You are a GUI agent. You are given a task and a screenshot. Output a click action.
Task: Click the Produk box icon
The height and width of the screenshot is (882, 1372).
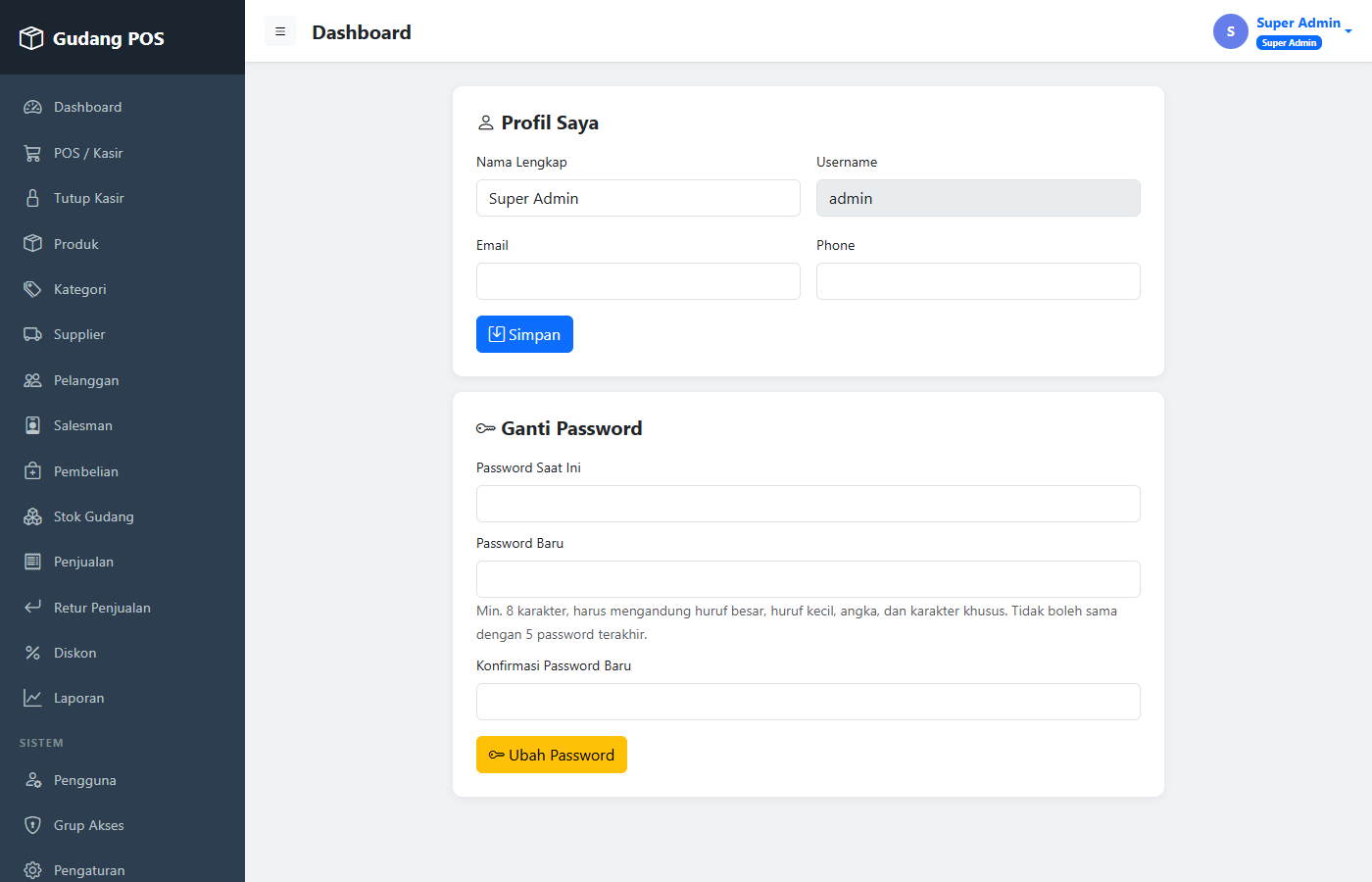[x=32, y=244]
